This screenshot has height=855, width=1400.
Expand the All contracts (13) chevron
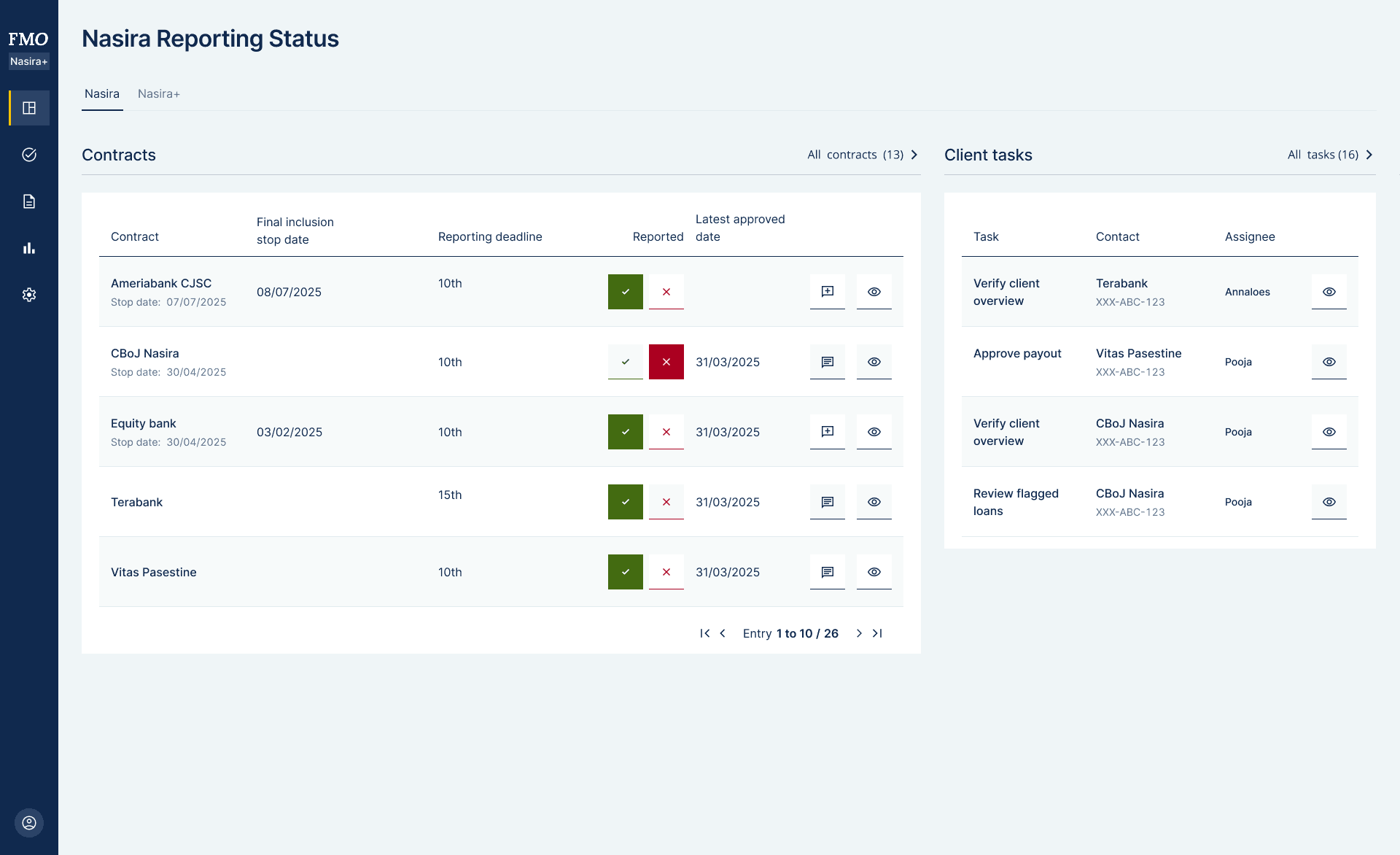pyautogui.click(x=914, y=155)
